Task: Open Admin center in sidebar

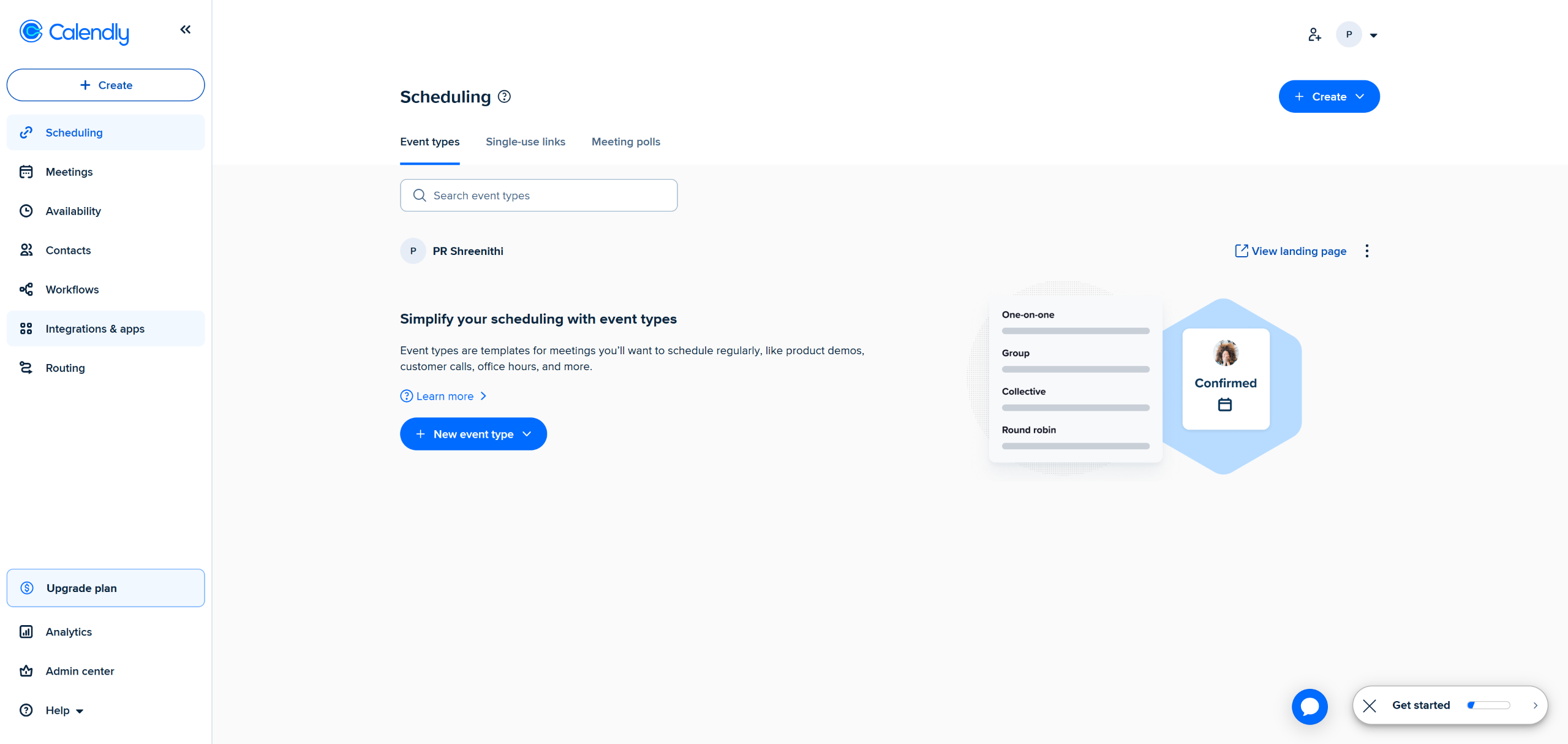Action: (x=80, y=671)
